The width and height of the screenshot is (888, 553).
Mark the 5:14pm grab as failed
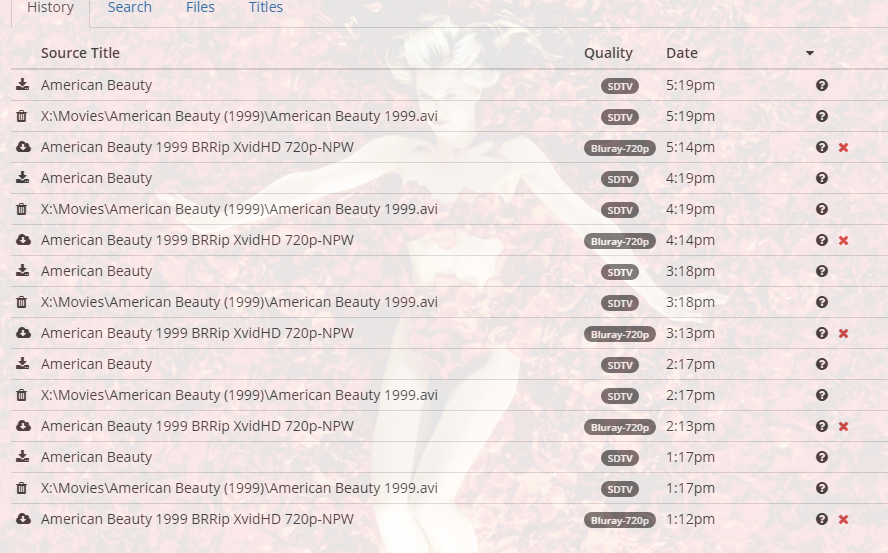click(843, 147)
